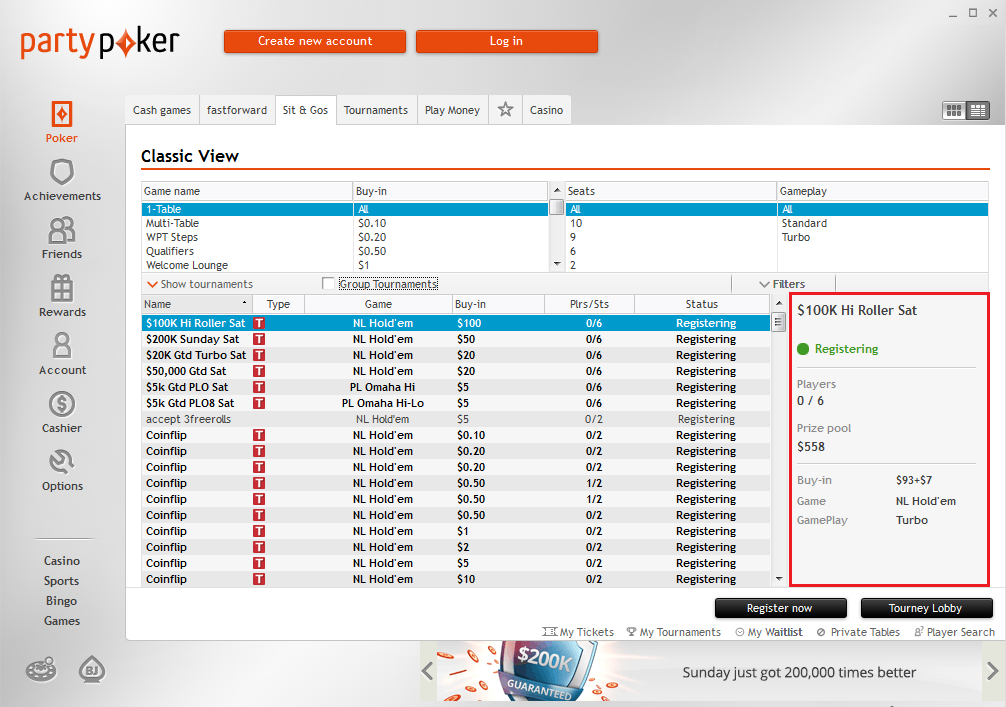Select Welcome Lounge game name filter

click(x=248, y=265)
